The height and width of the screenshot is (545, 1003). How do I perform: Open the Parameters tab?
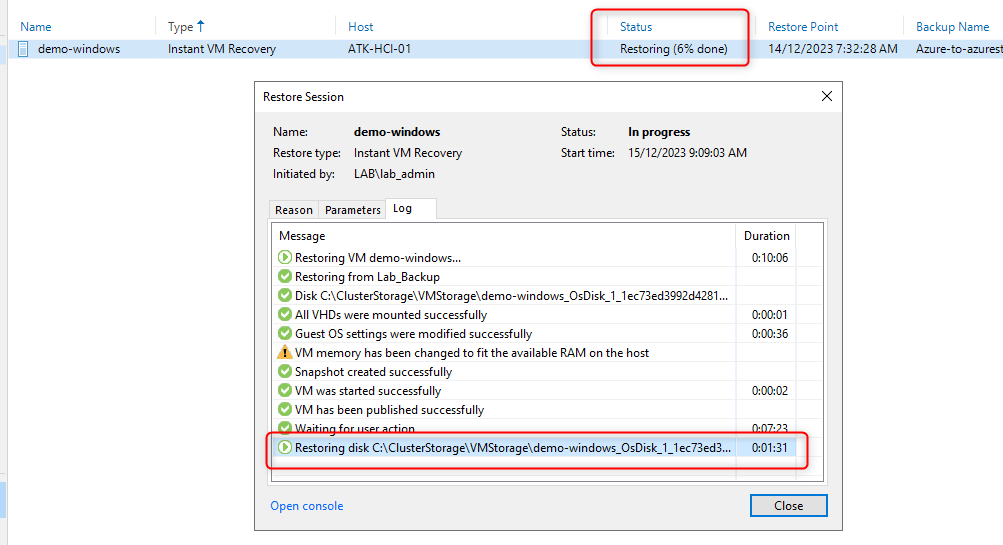coord(353,210)
